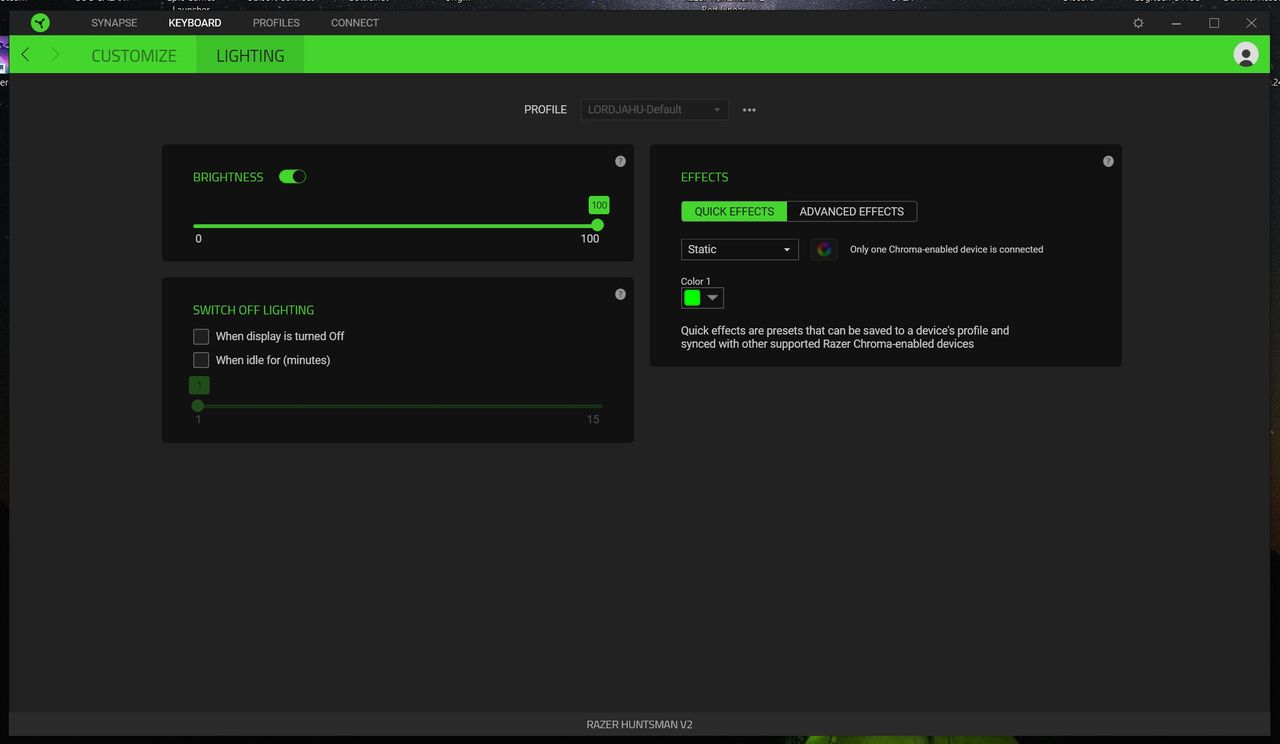Click 'Only one Chroma-enabled device is connected' text

click(x=946, y=249)
